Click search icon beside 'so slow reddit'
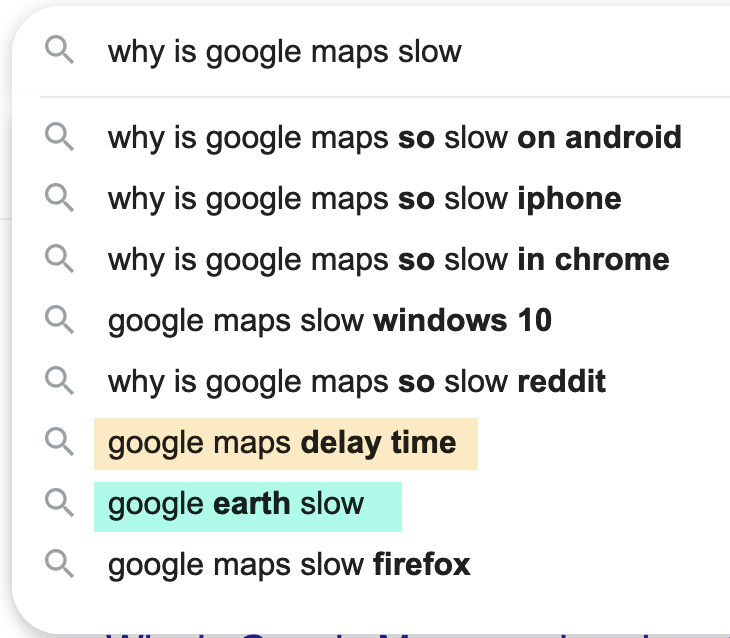This screenshot has width=730, height=638. pyautogui.click(x=60, y=381)
